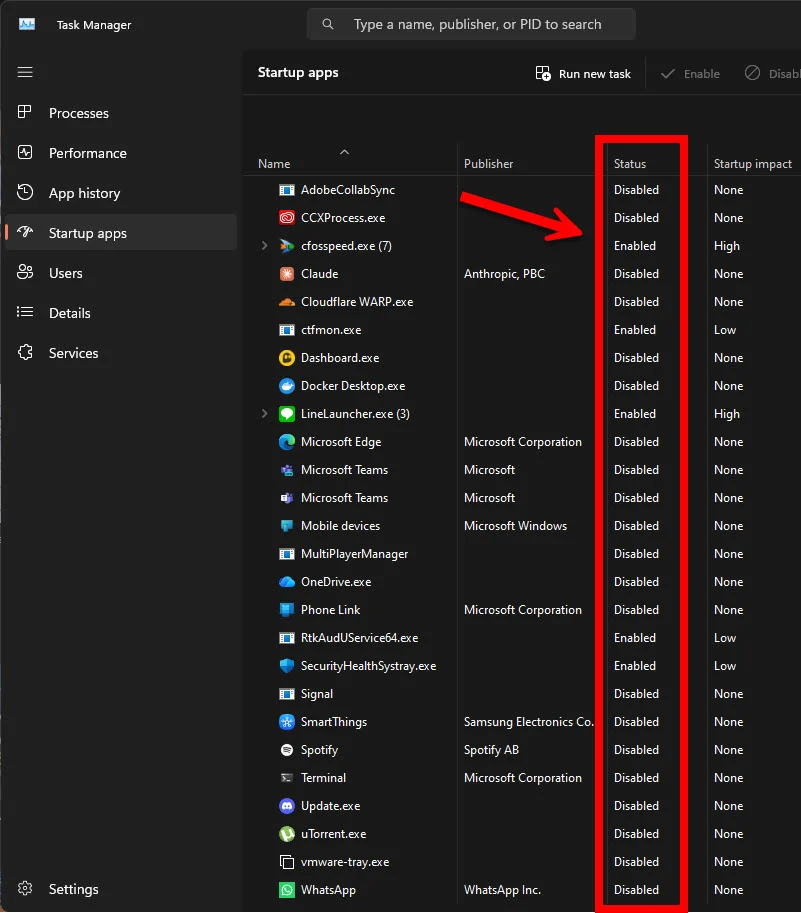Image resolution: width=801 pixels, height=913 pixels.
Task: Click Run new task button
Action: point(583,74)
